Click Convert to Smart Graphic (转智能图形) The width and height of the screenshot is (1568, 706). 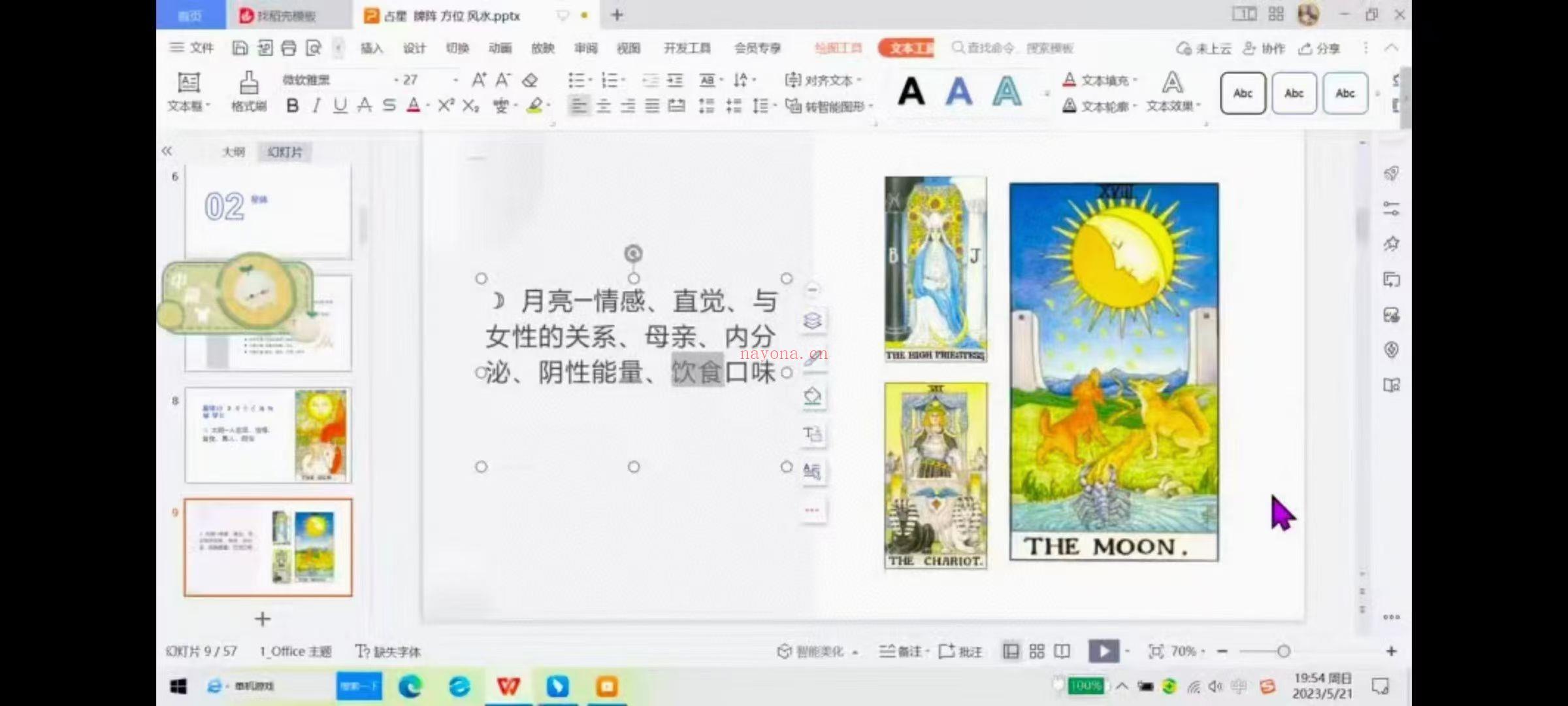coord(828,105)
